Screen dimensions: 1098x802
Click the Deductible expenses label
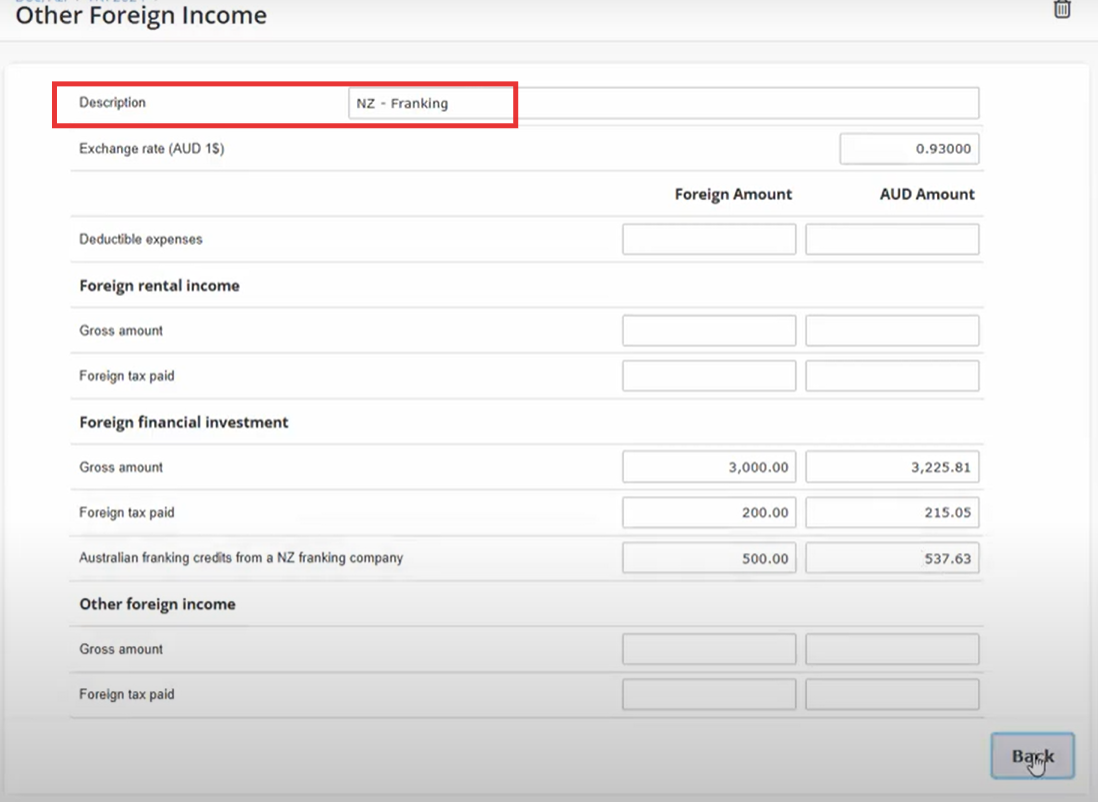pyautogui.click(x=141, y=240)
